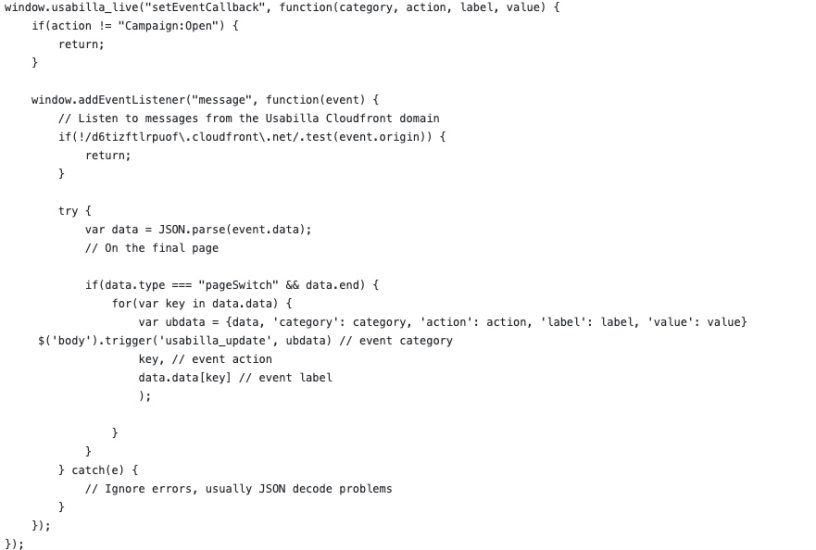
Task: Click the 'value': value entry in ubdata
Action: (x=694, y=322)
